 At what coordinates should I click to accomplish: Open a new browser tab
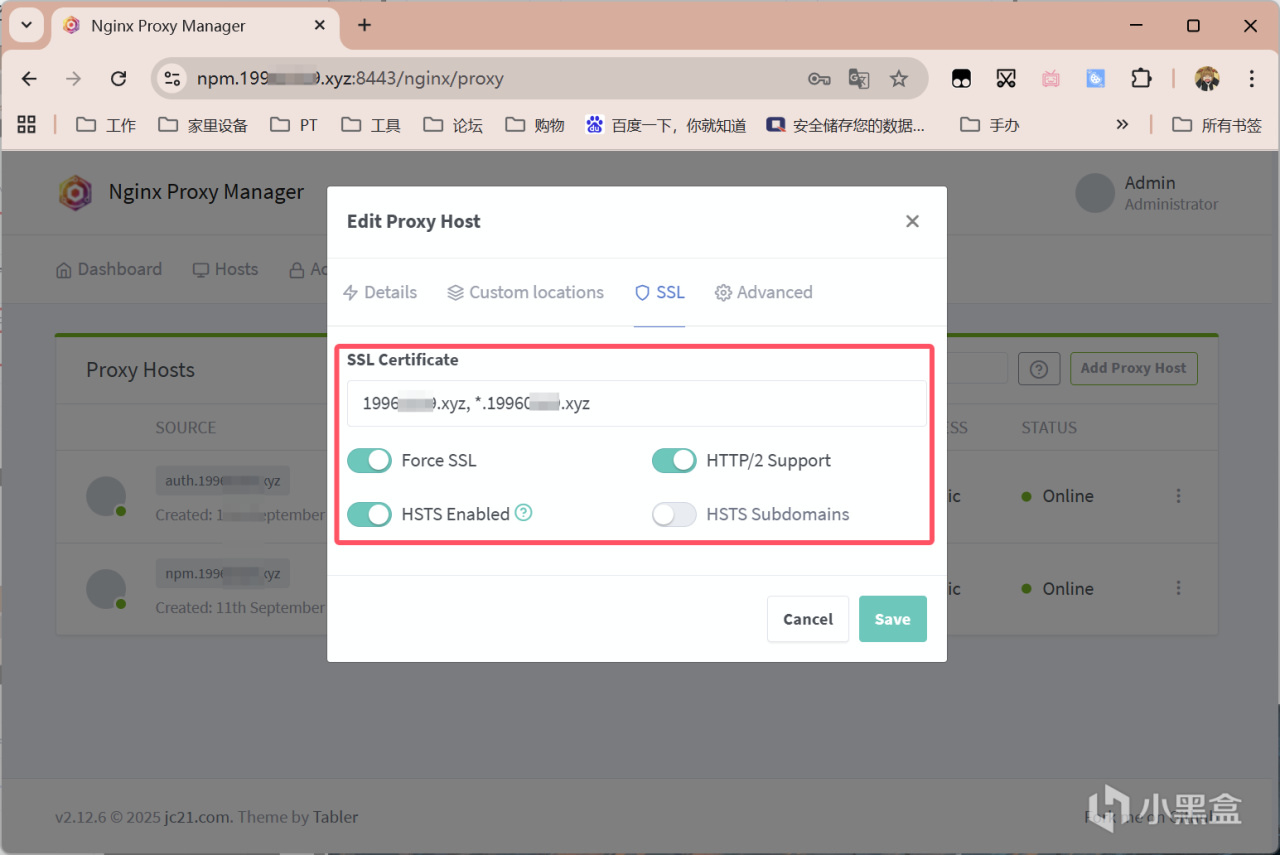(x=364, y=25)
